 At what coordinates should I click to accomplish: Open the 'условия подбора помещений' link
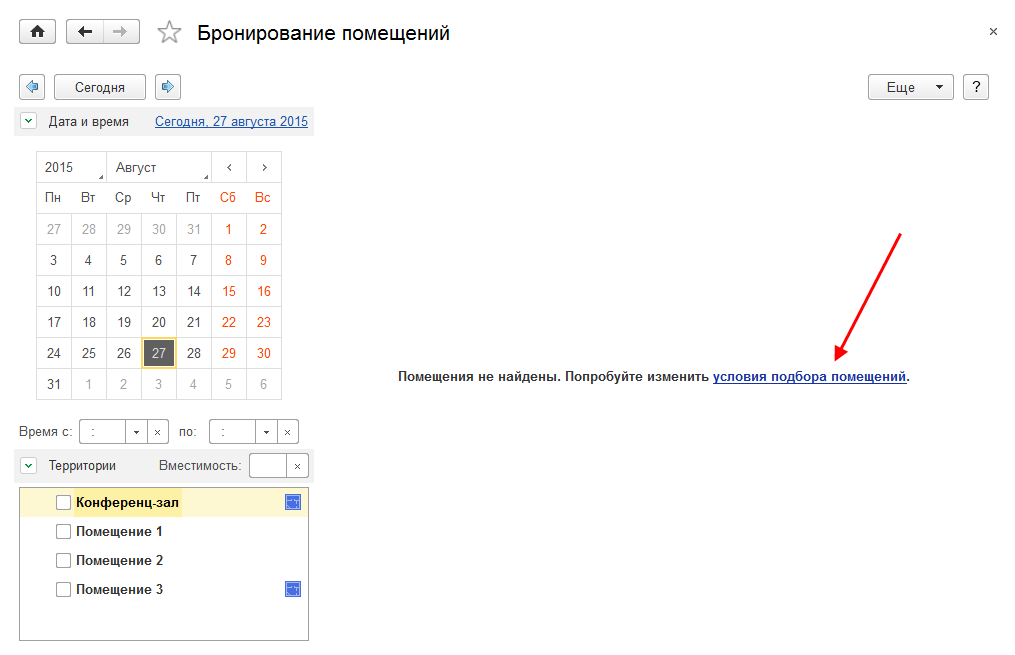pos(809,376)
